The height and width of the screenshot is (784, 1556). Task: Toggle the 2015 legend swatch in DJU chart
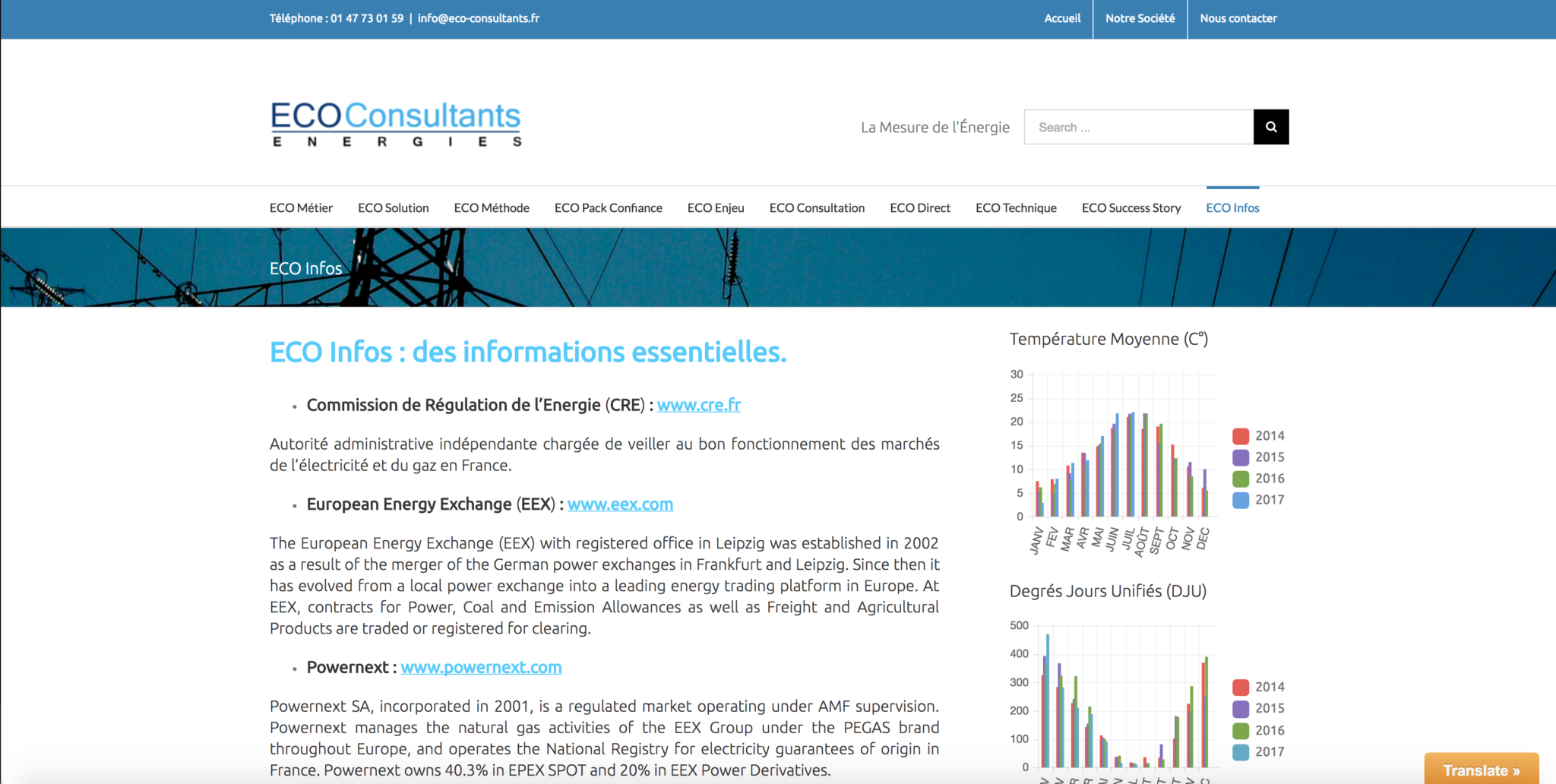click(x=1241, y=709)
